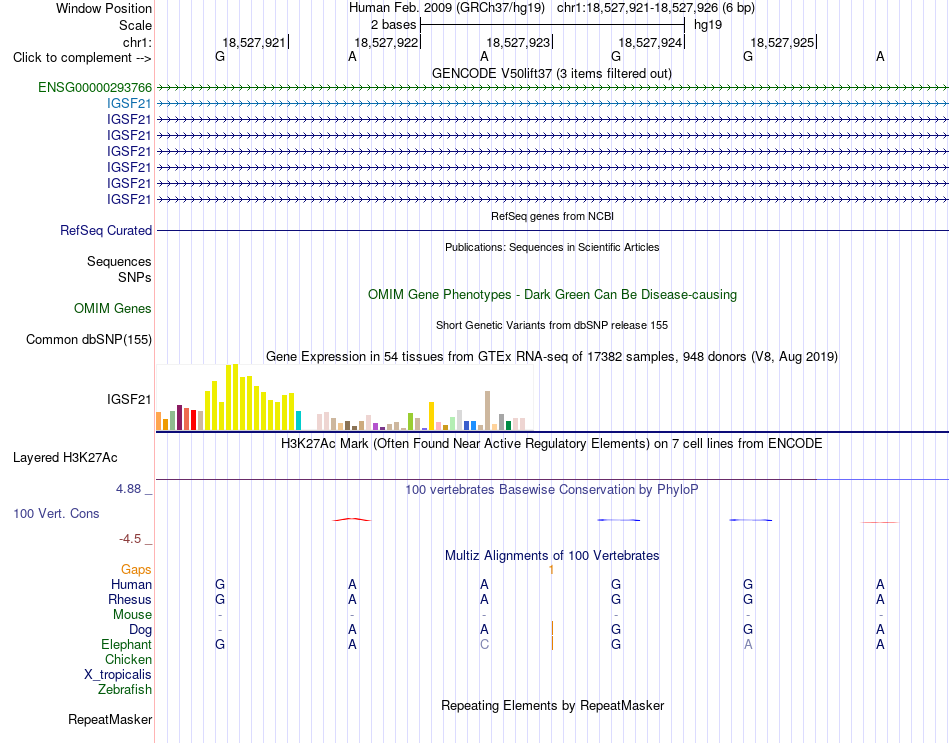The width and height of the screenshot is (950, 743).
Task: Open the 'RefSeq genes from NCBI' title
Action: (552, 216)
